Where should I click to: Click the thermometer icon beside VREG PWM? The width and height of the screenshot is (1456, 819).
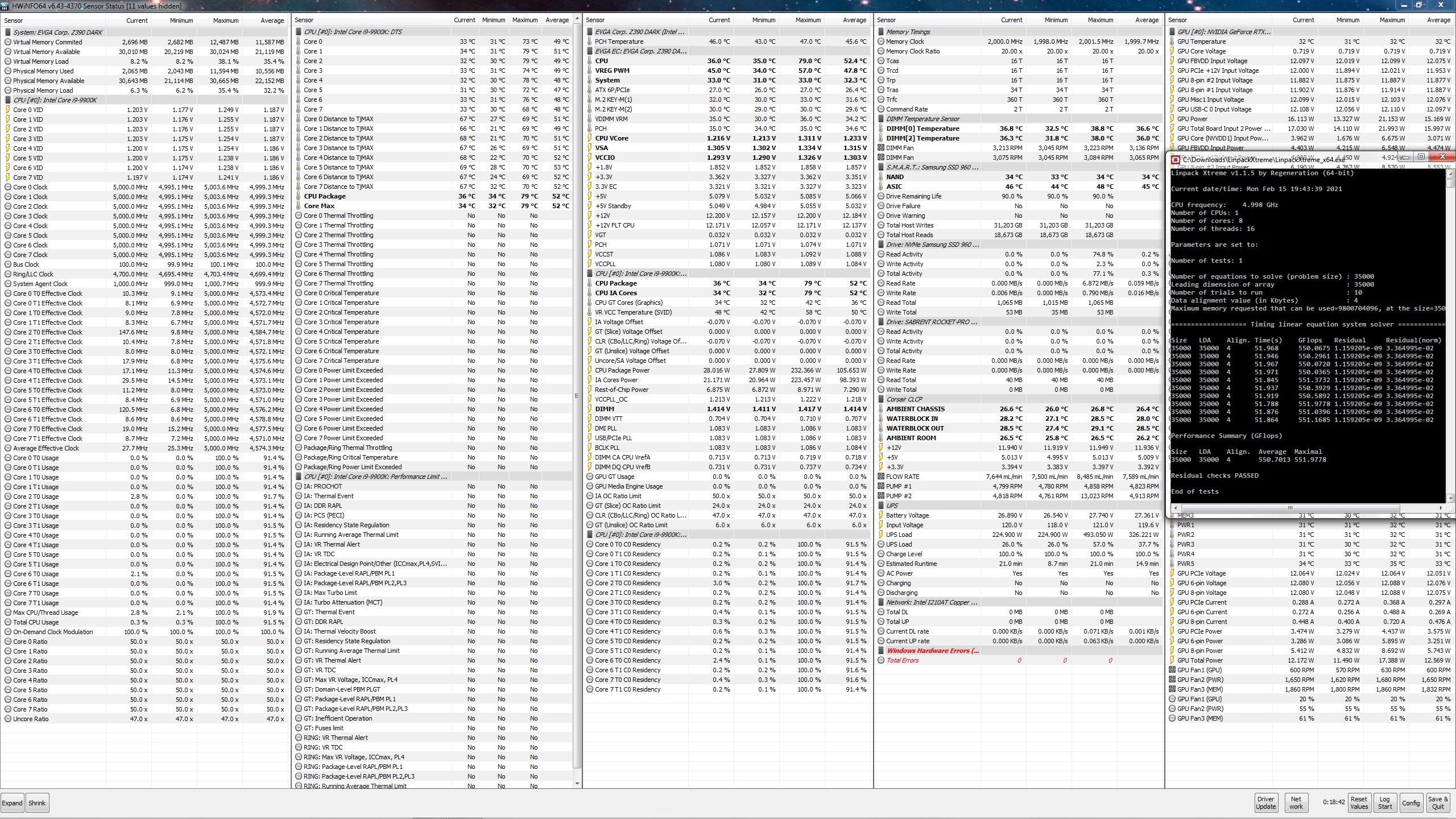[590, 71]
